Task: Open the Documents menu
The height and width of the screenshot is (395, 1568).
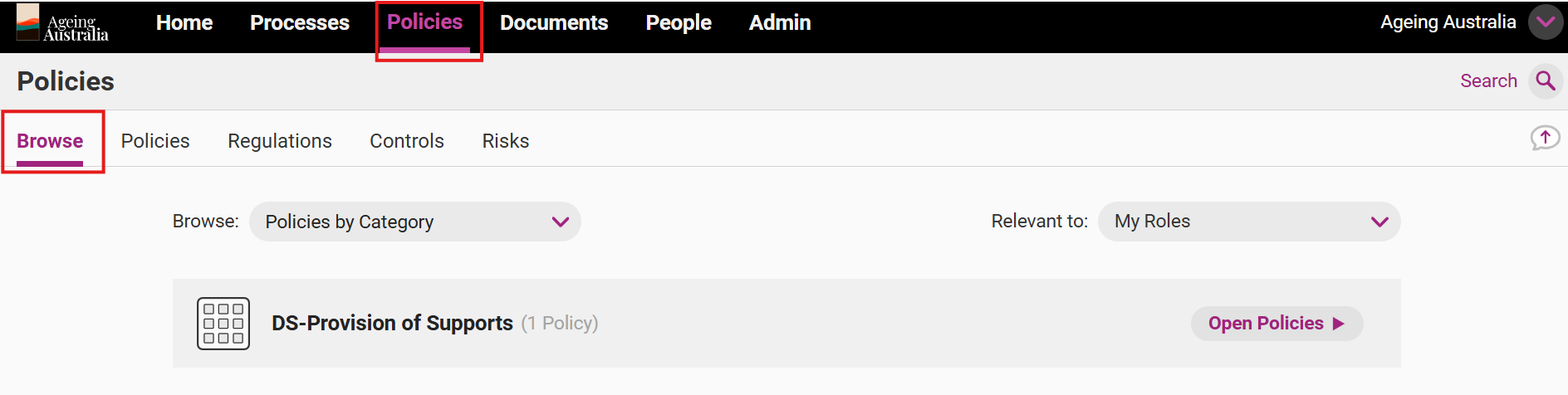Action: (x=554, y=23)
